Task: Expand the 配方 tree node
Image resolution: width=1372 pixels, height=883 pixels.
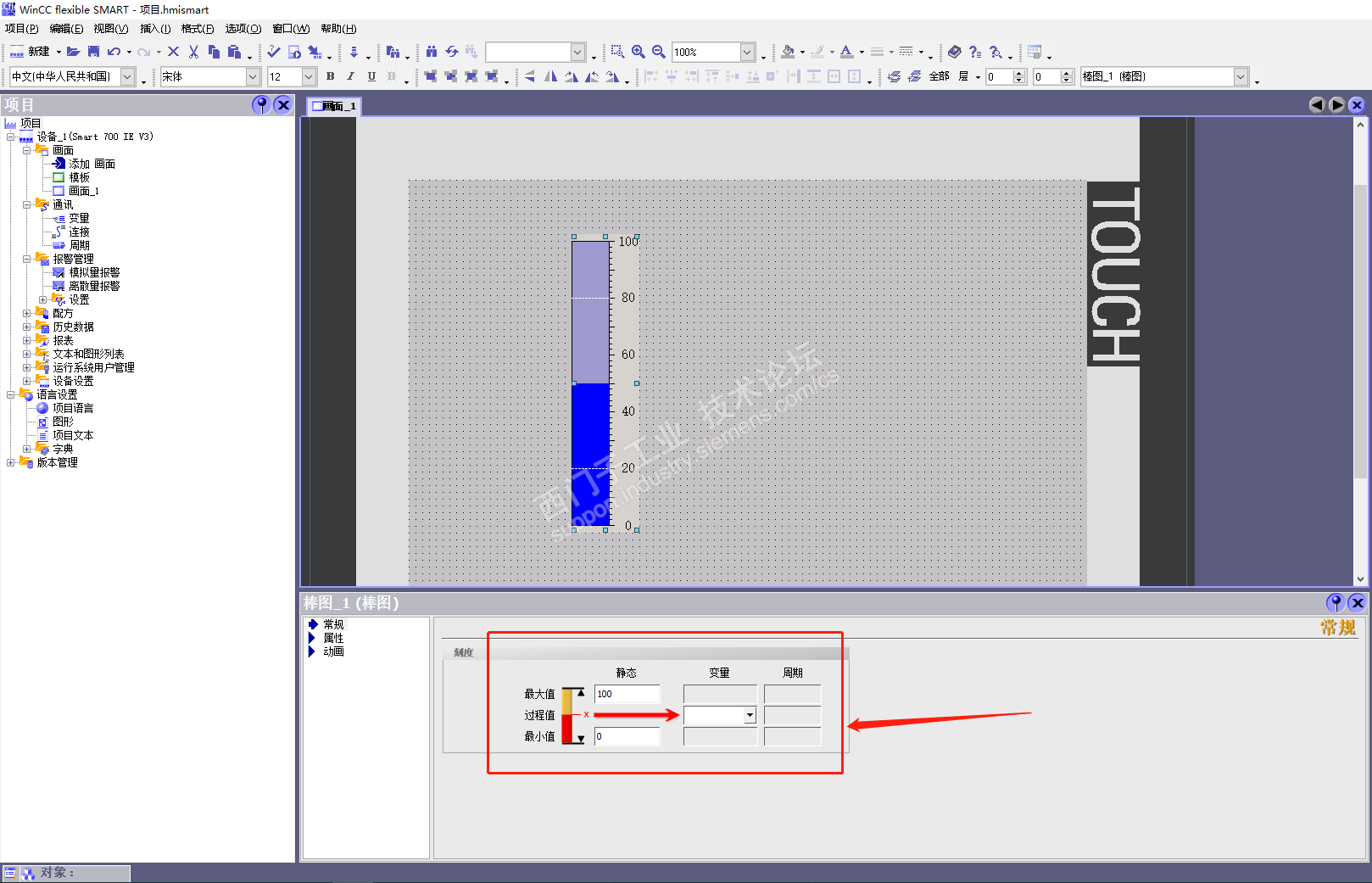Action: 27,313
